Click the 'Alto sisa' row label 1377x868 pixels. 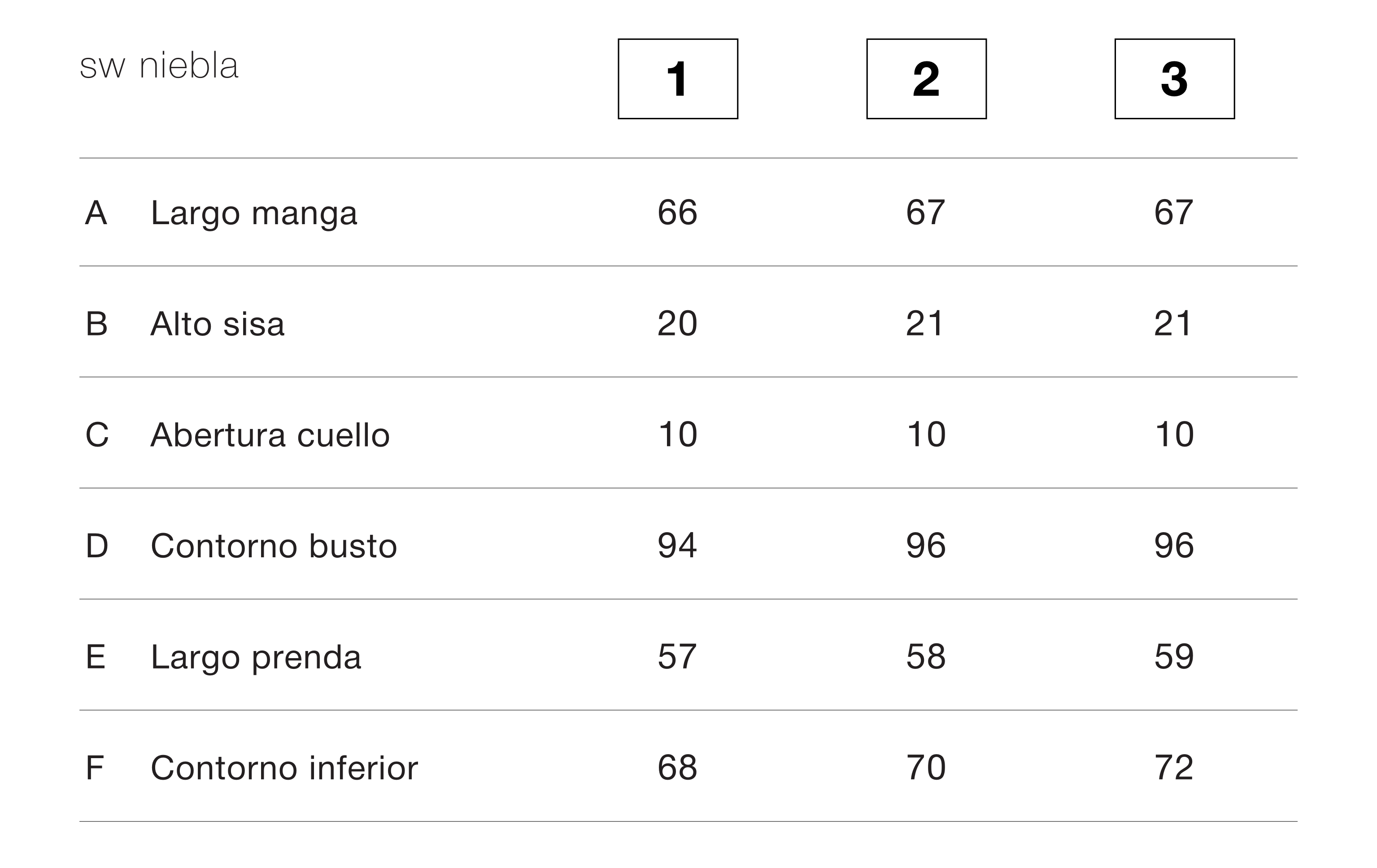pos(217,324)
